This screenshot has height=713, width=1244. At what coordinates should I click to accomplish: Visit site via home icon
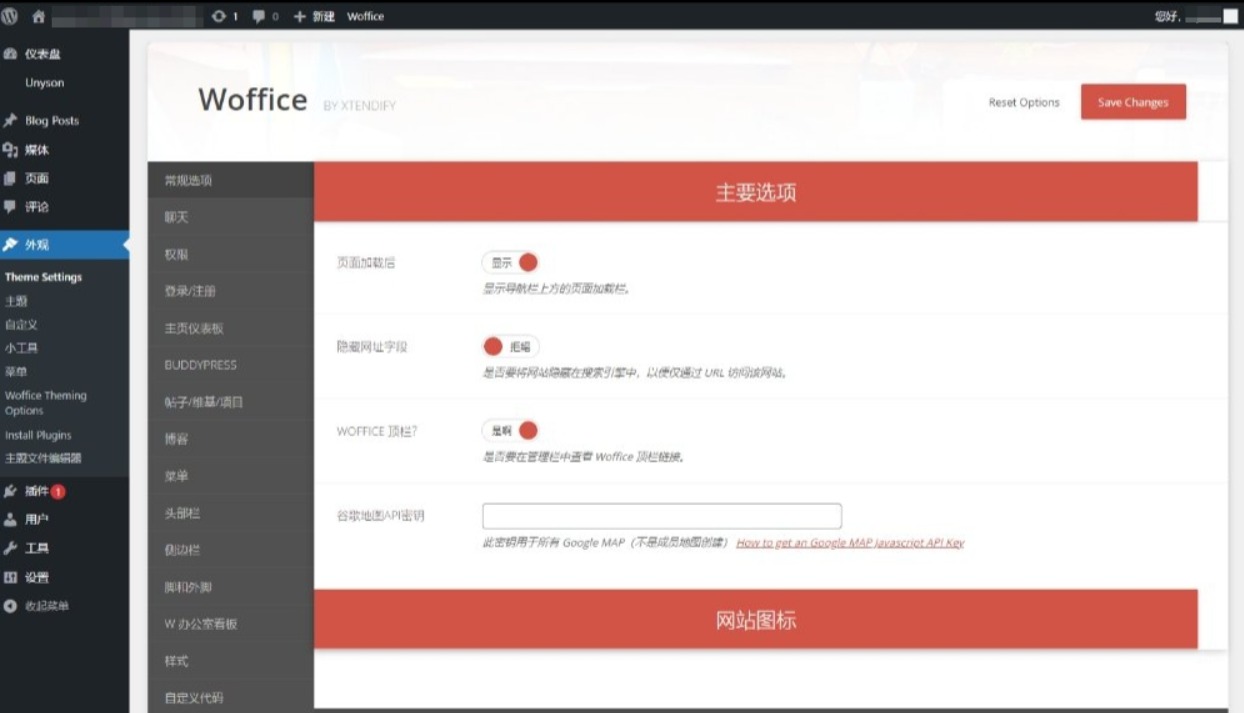click(x=38, y=16)
